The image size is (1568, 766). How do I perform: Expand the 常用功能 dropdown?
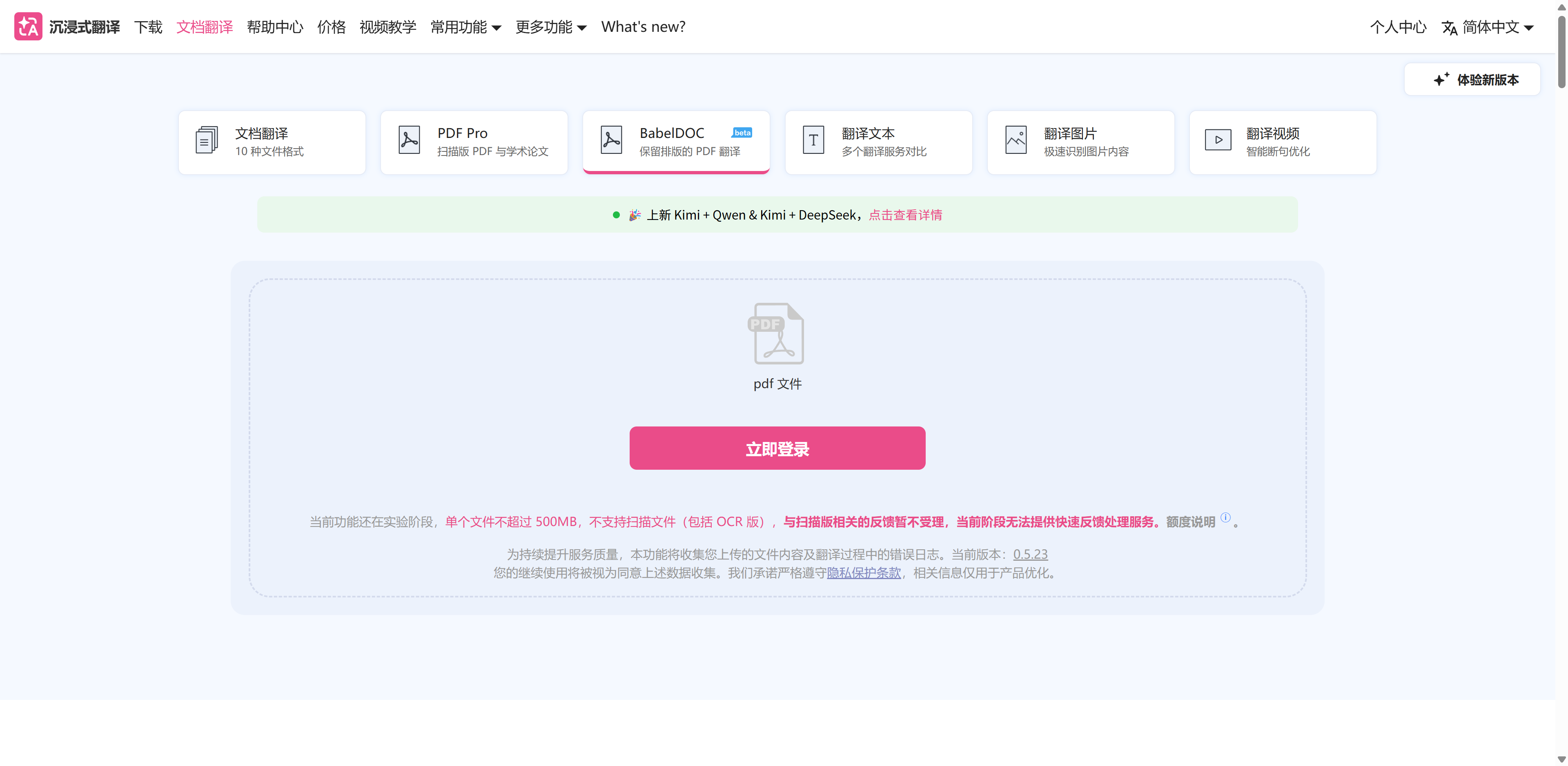pos(465,27)
